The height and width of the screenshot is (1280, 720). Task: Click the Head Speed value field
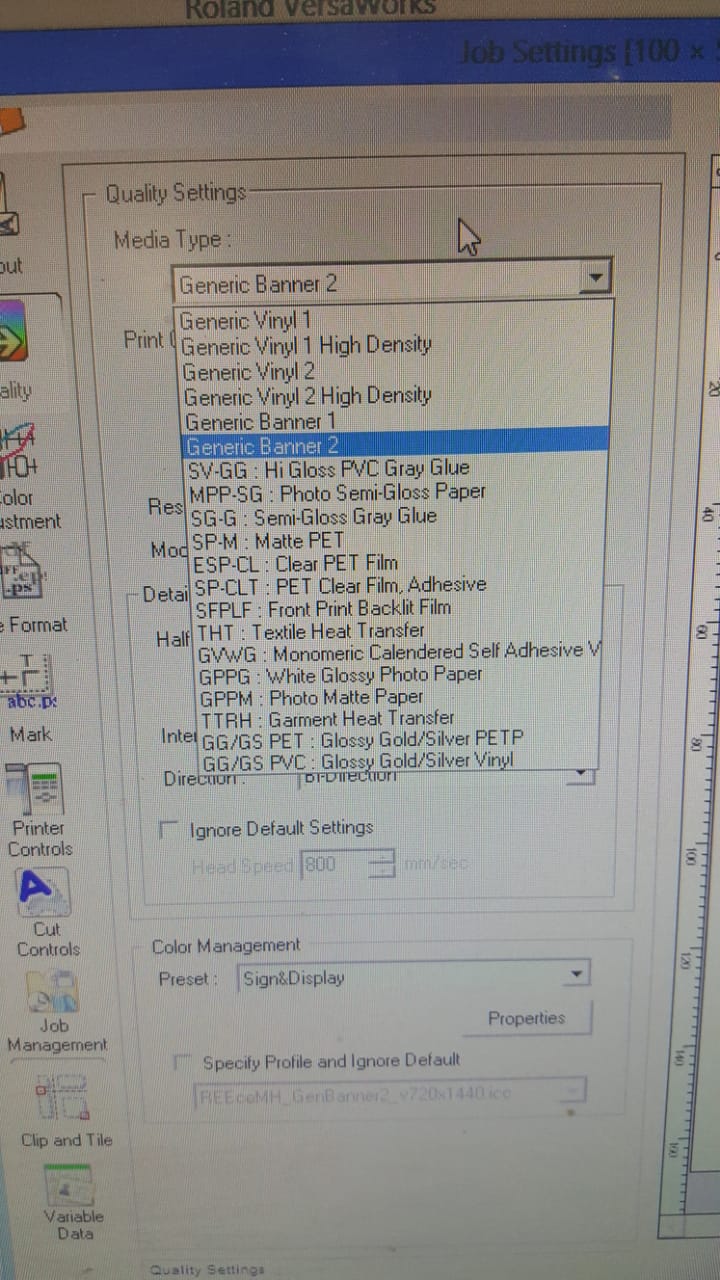[x=335, y=864]
